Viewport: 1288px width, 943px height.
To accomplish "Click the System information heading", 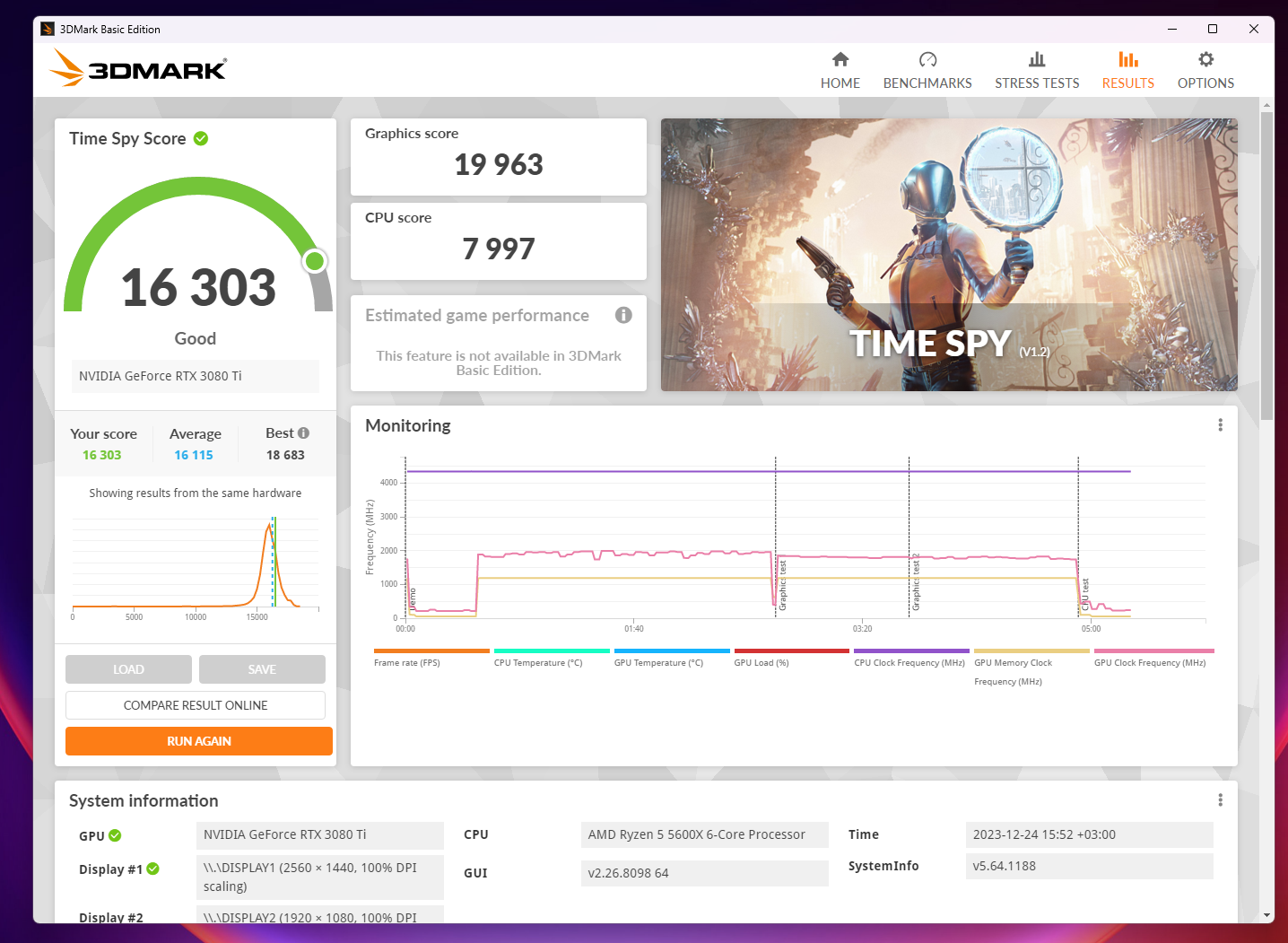I will (x=144, y=800).
